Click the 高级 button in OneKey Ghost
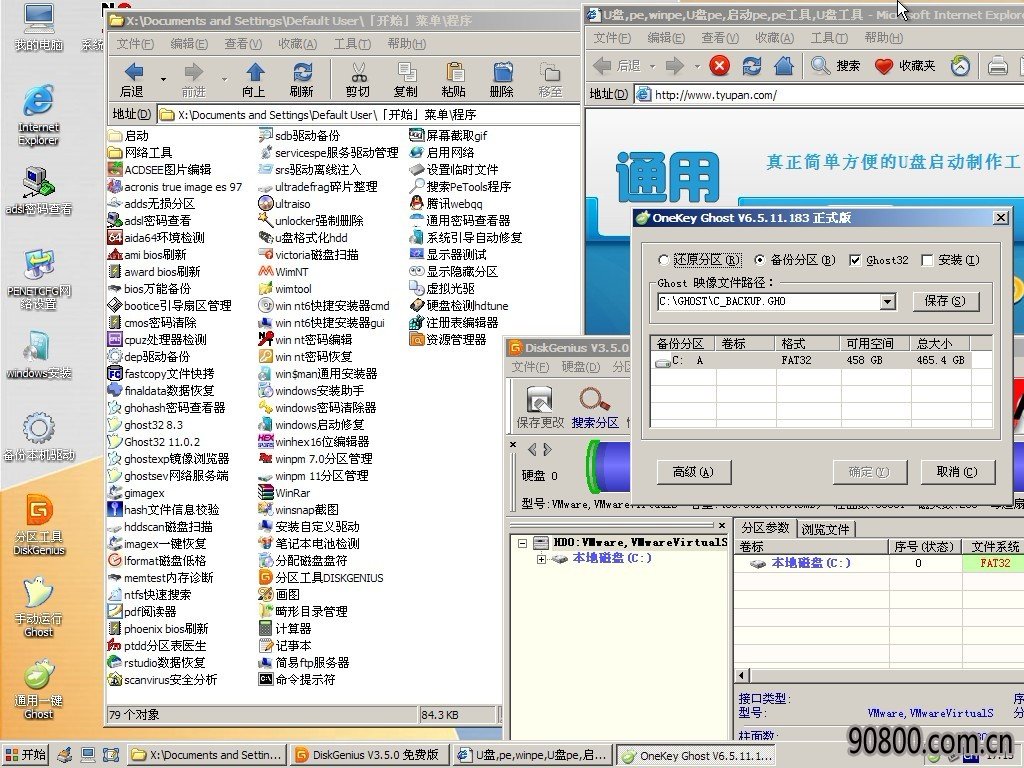This screenshot has height=768, width=1024. click(x=693, y=472)
